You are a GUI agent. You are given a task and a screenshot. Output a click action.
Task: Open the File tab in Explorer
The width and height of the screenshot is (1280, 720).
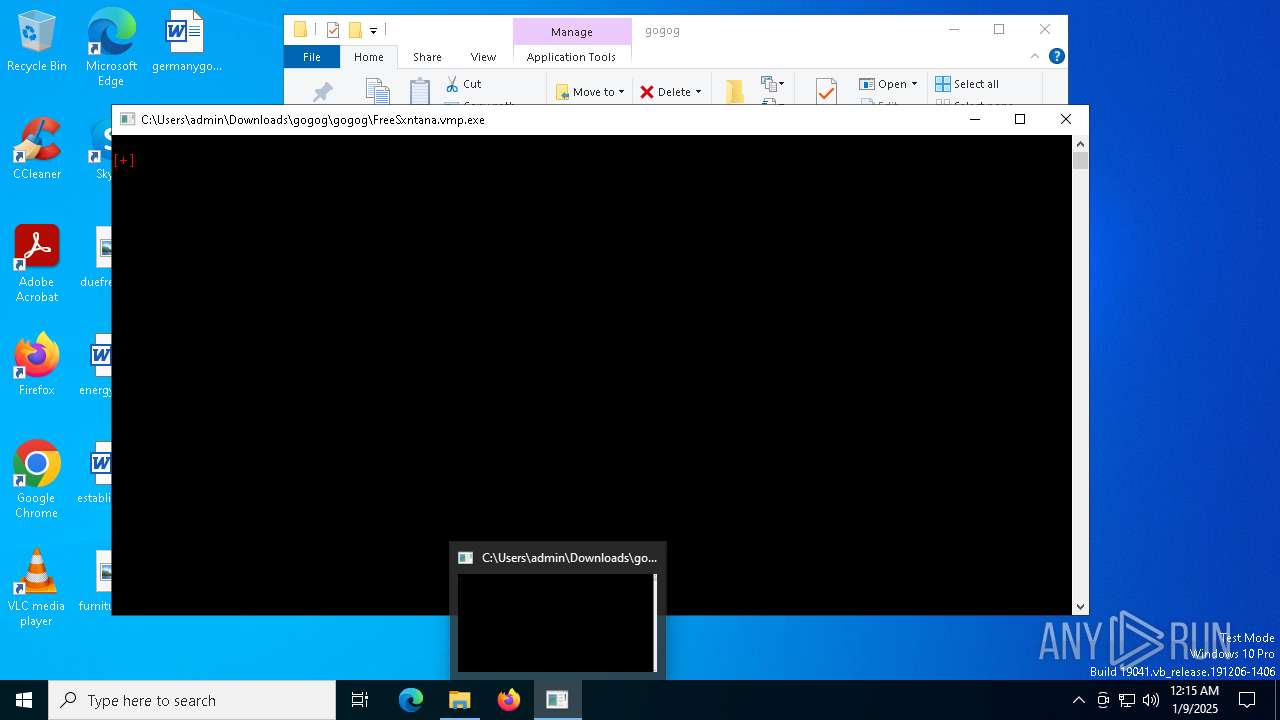(312, 57)
